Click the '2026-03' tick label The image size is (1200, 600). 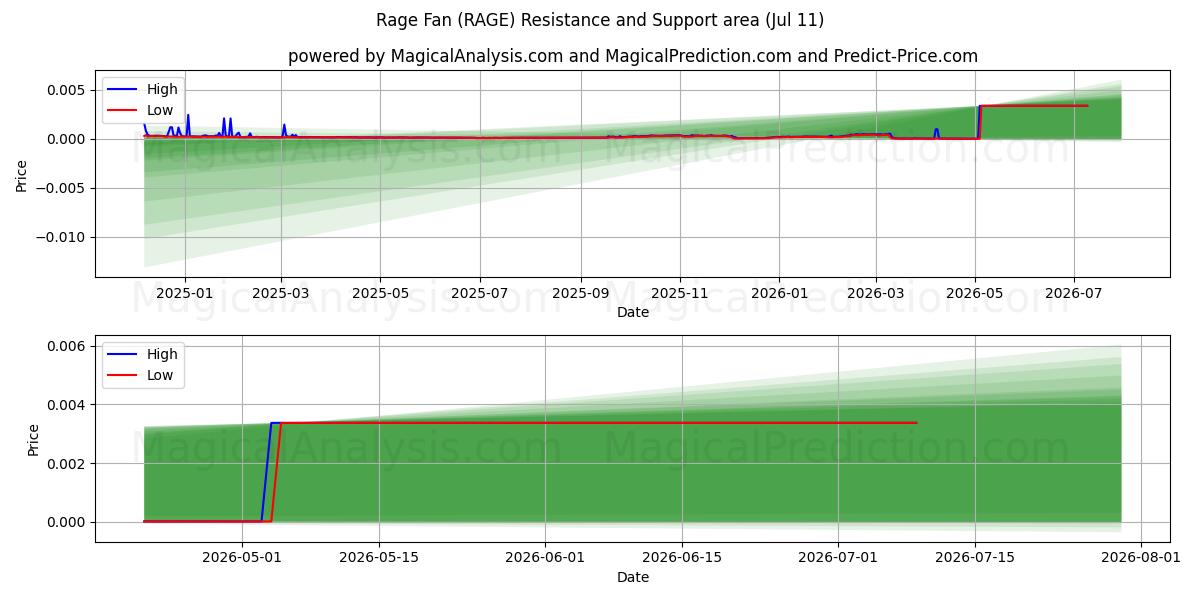pyautogui.click(x=876, y=294)
